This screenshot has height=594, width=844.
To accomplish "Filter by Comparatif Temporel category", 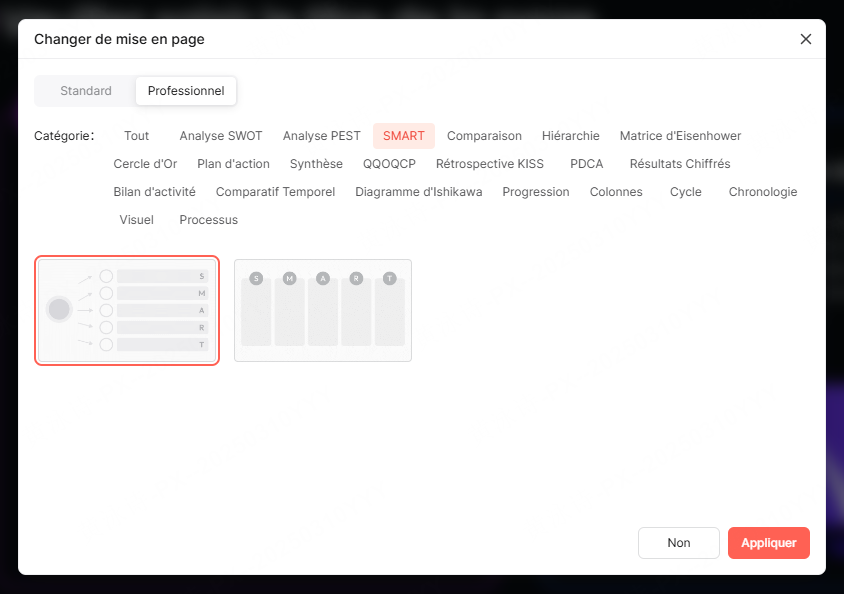I will [x=275, y=192].
